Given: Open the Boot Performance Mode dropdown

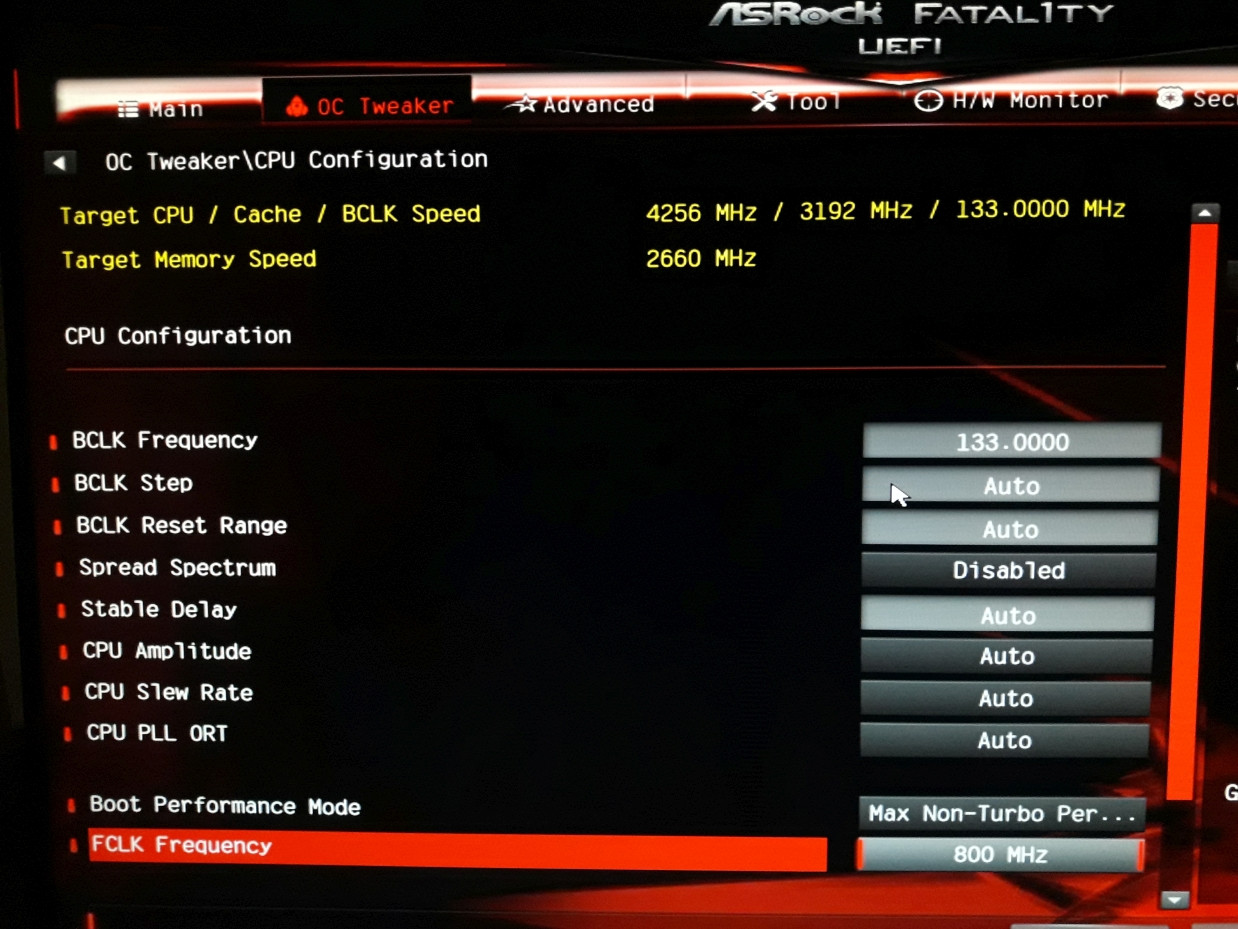Looking at the screenshot, I should pos(1002,814).
